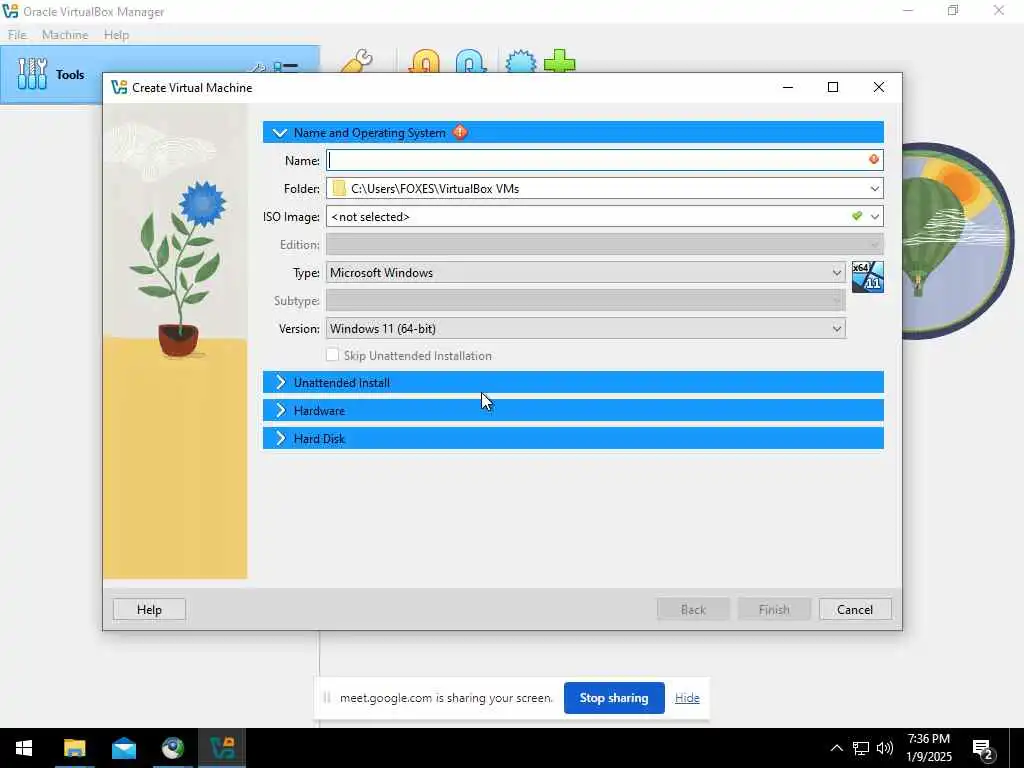Open the Version dropdown Windows 11 (64-bit)
The height and width of the screenshot is (768, 1024).
[x=585, y=328]
